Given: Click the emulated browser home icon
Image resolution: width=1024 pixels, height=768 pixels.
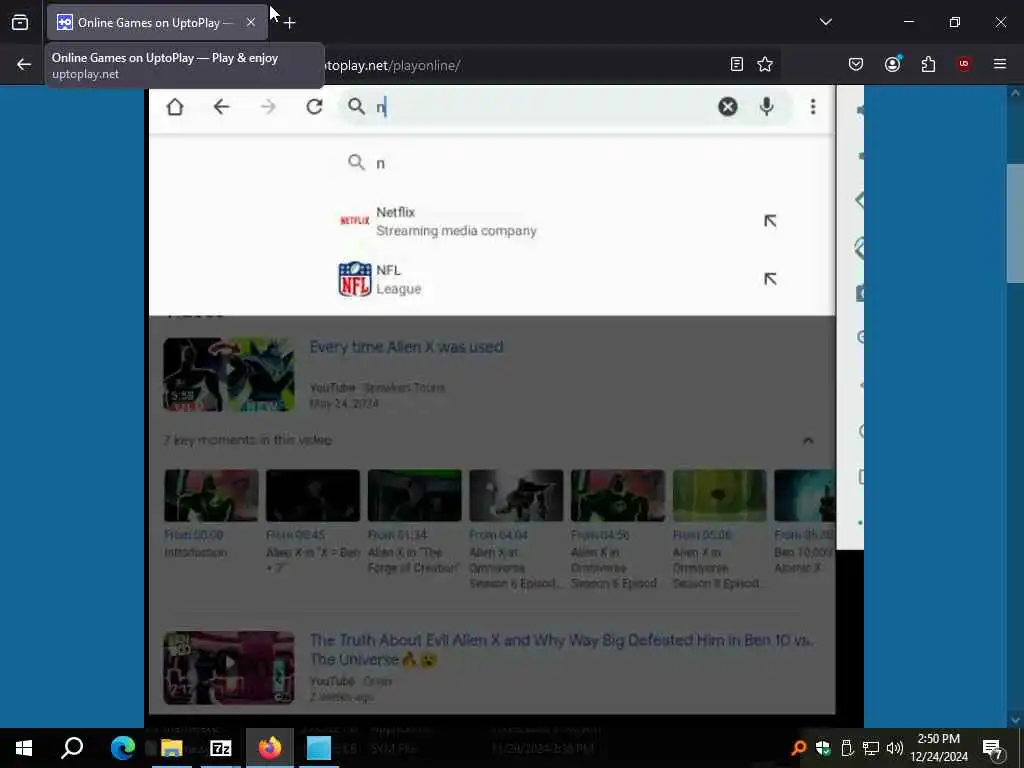Looking at the screenshot, I should click(175, 106).
